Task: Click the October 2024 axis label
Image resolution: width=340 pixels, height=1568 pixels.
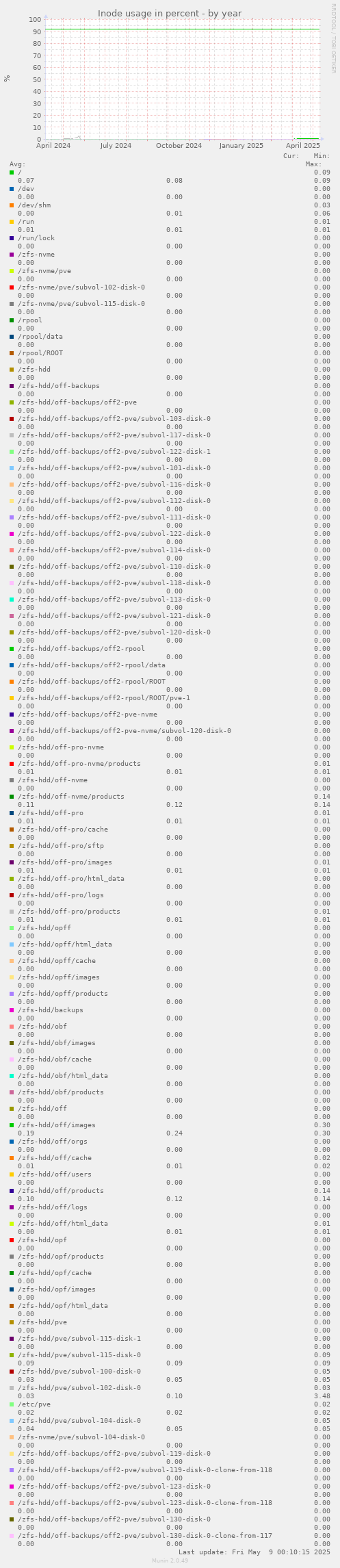Action: coord(179,146)
